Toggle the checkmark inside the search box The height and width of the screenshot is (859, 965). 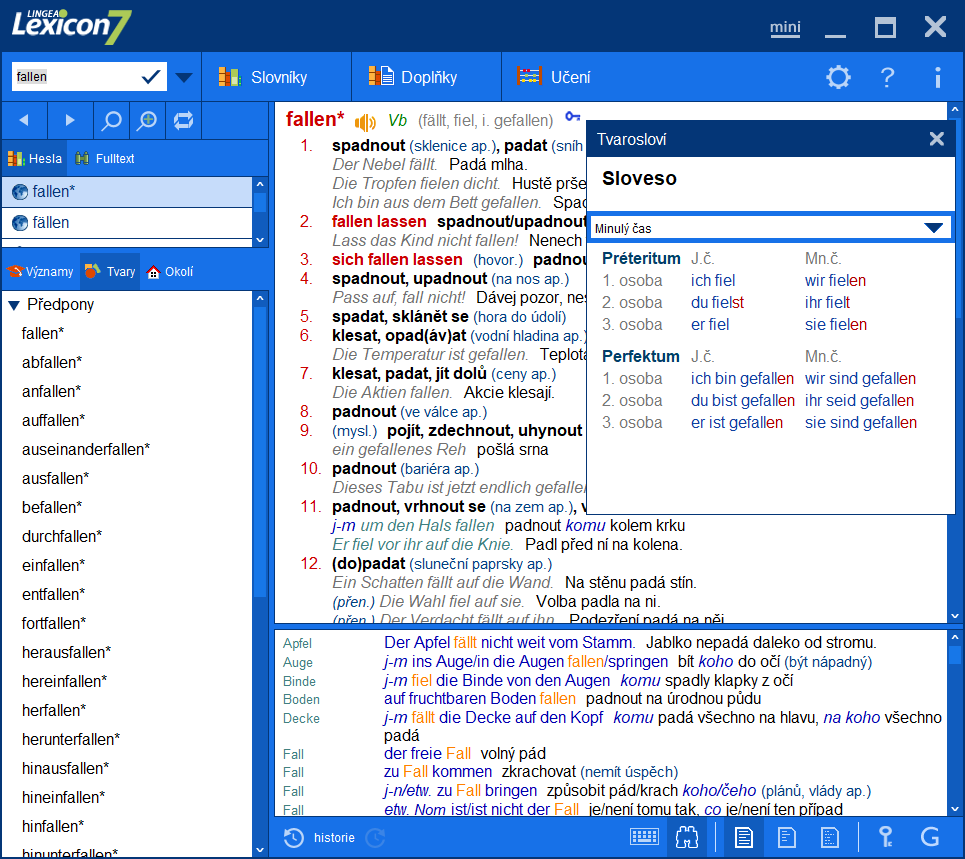click(150, 76)
